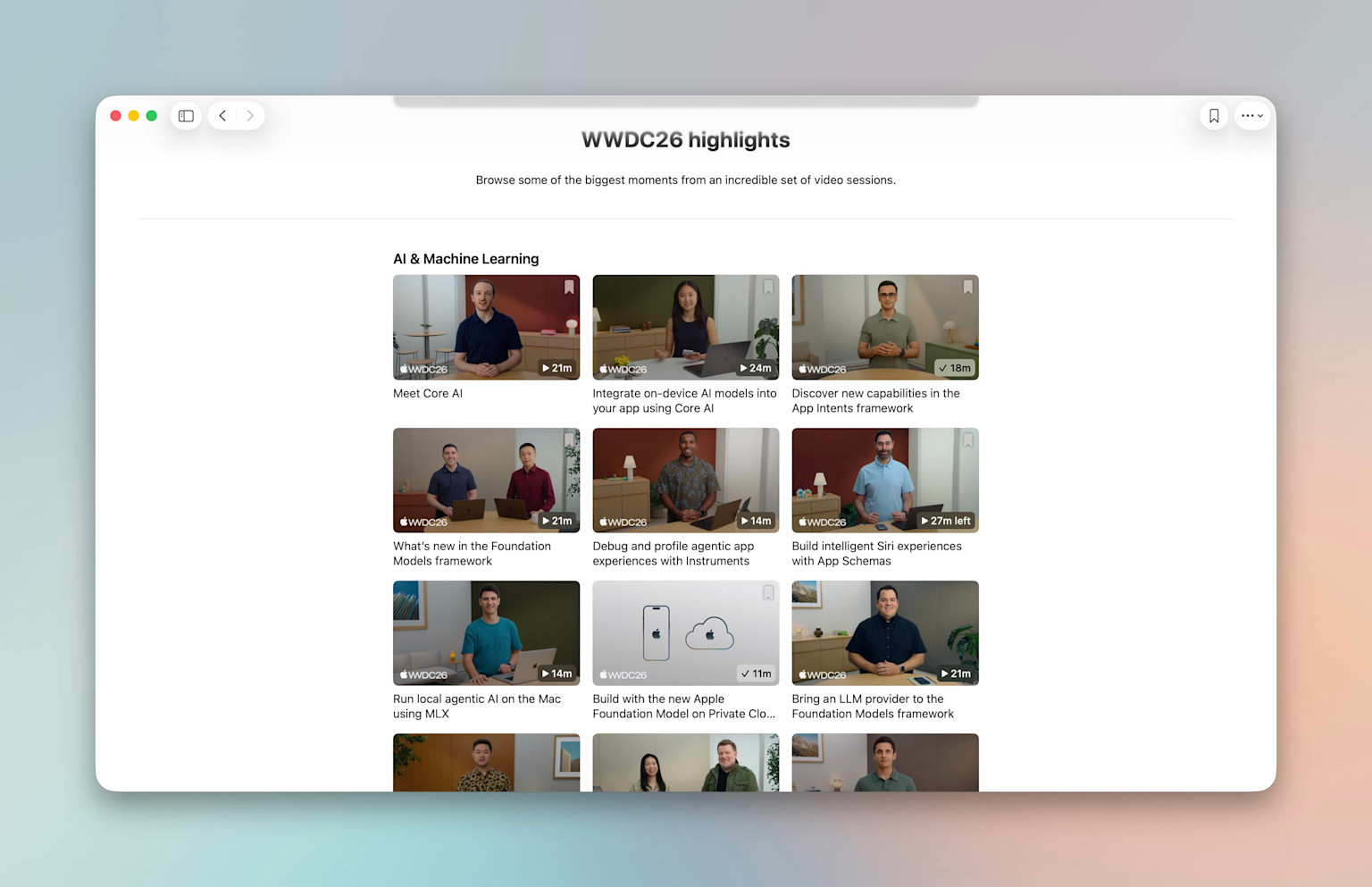Toggle the sidebar with the toolbar sidebar icon
Image resolution: width=1372 pixels, height=887 pixels.
click(x=186, y=116)
